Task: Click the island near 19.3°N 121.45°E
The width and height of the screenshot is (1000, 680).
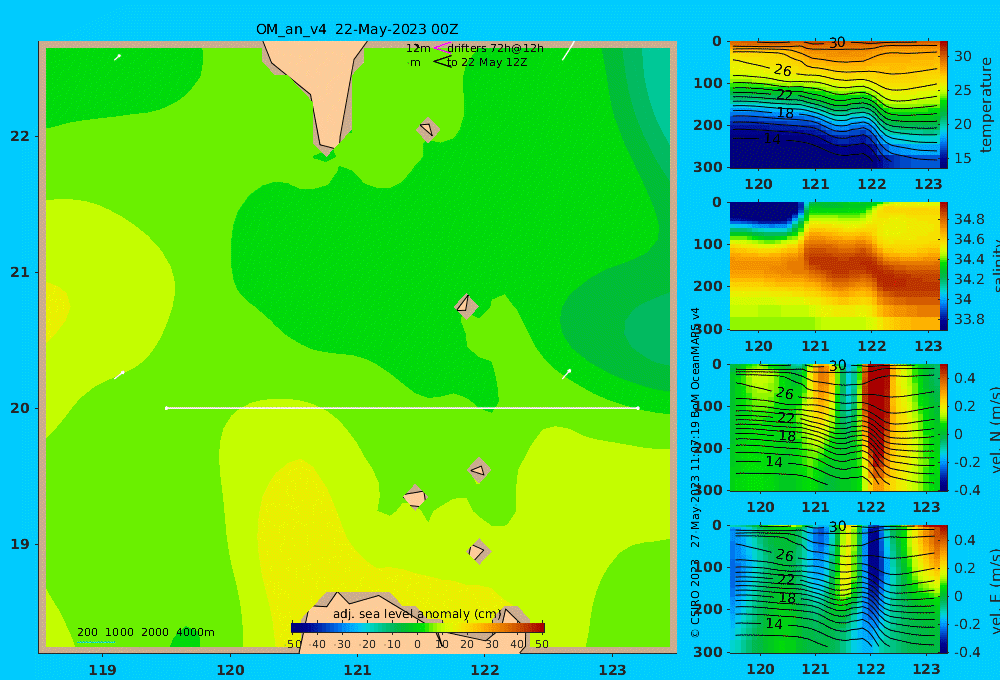Action: point(415,497)
